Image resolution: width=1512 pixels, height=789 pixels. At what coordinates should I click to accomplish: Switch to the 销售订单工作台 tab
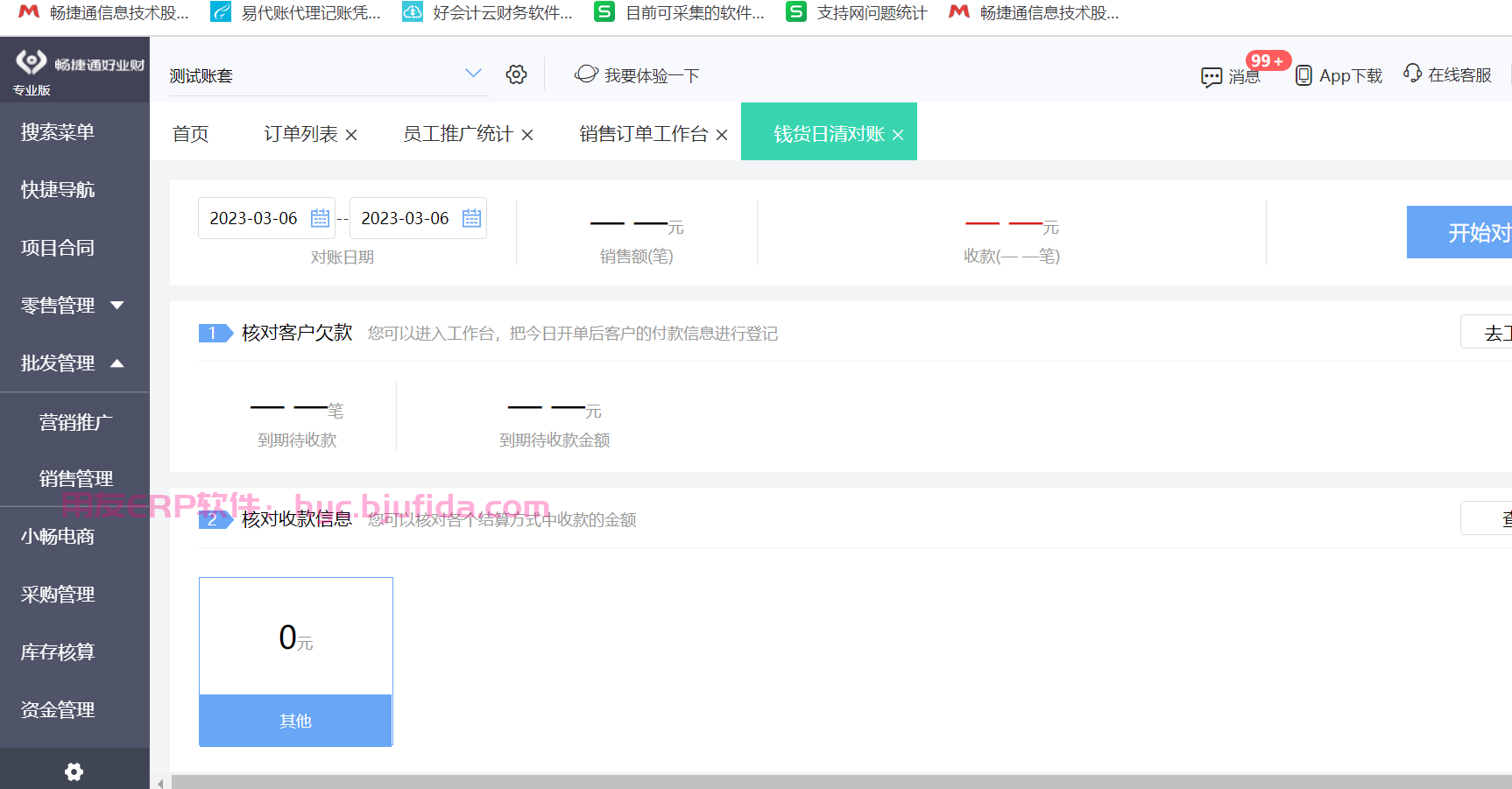click(643, 134)
